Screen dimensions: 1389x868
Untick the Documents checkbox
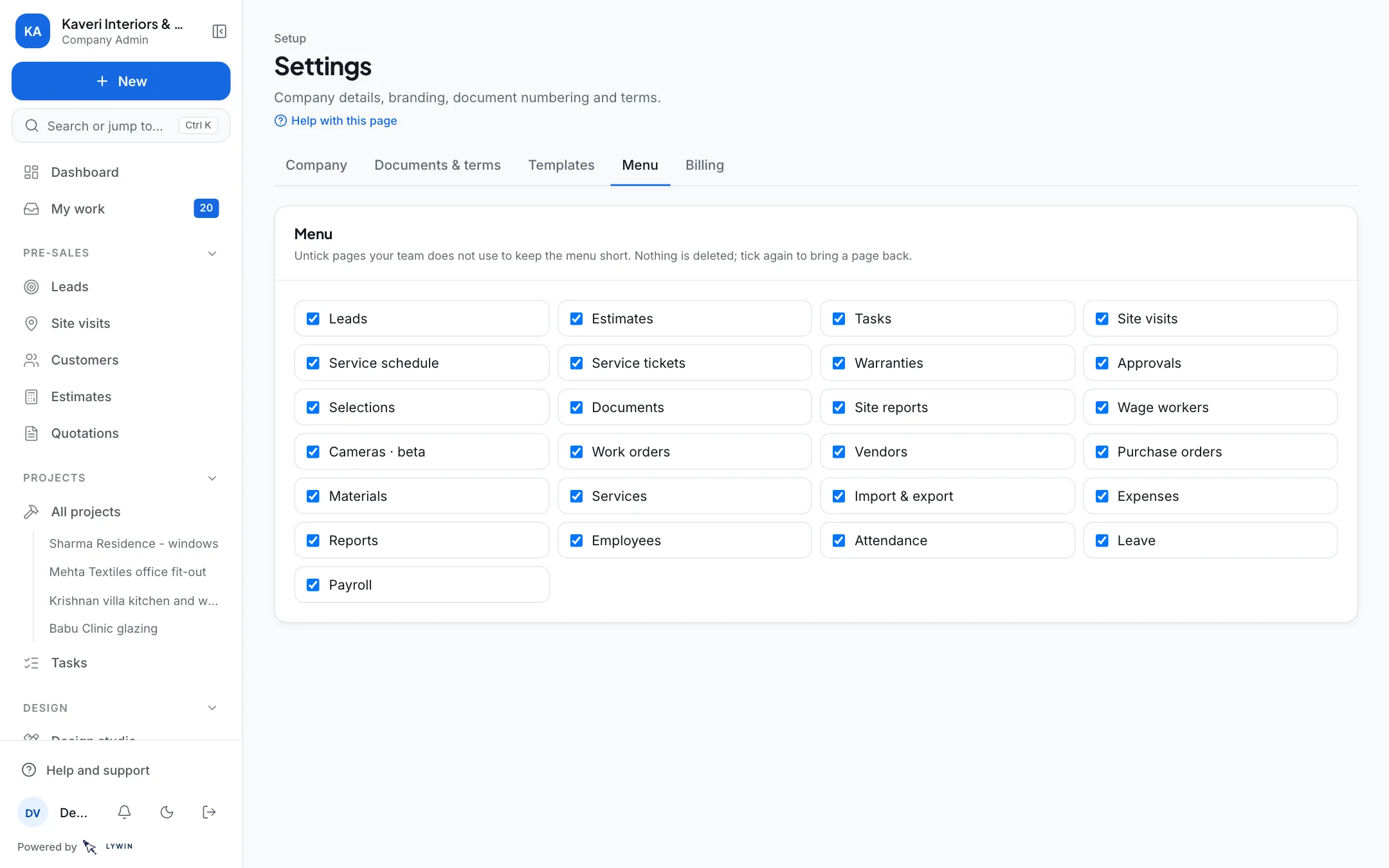(576, 408)
